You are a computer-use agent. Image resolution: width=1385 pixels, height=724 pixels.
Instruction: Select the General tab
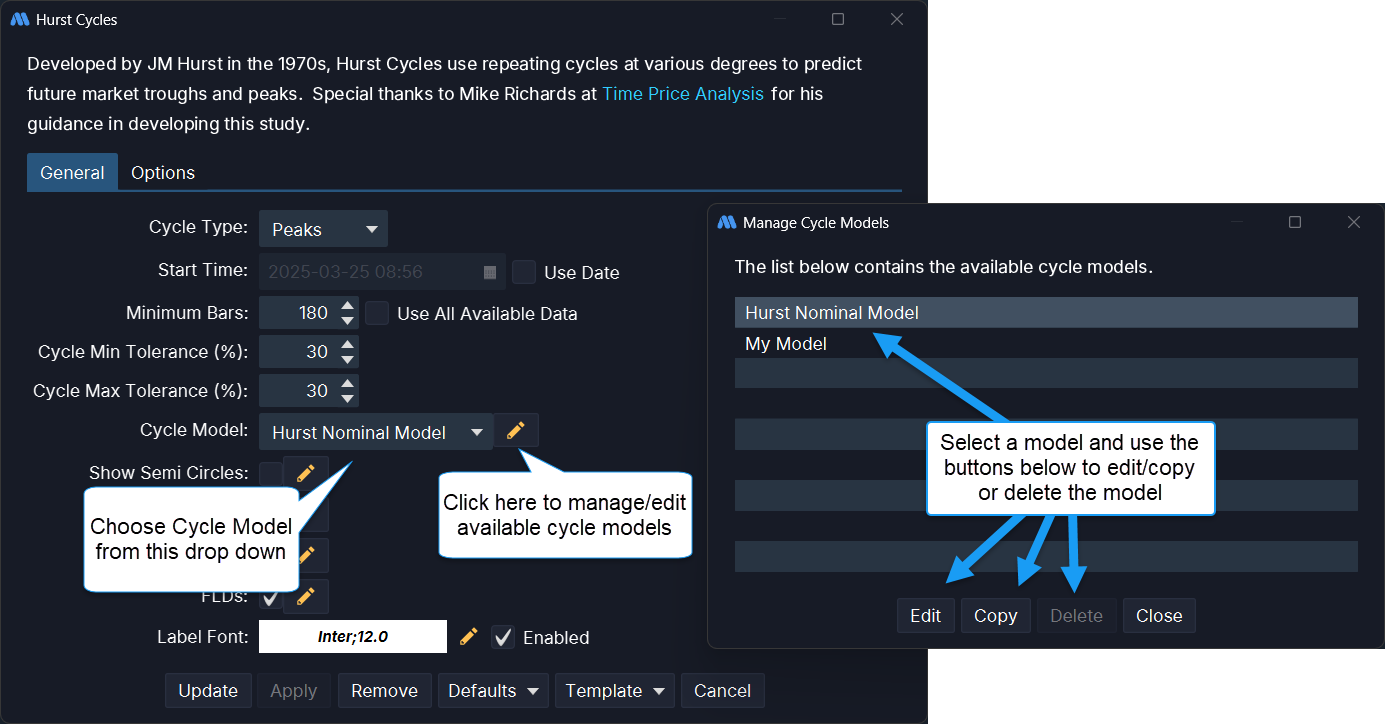coord(72,172)
